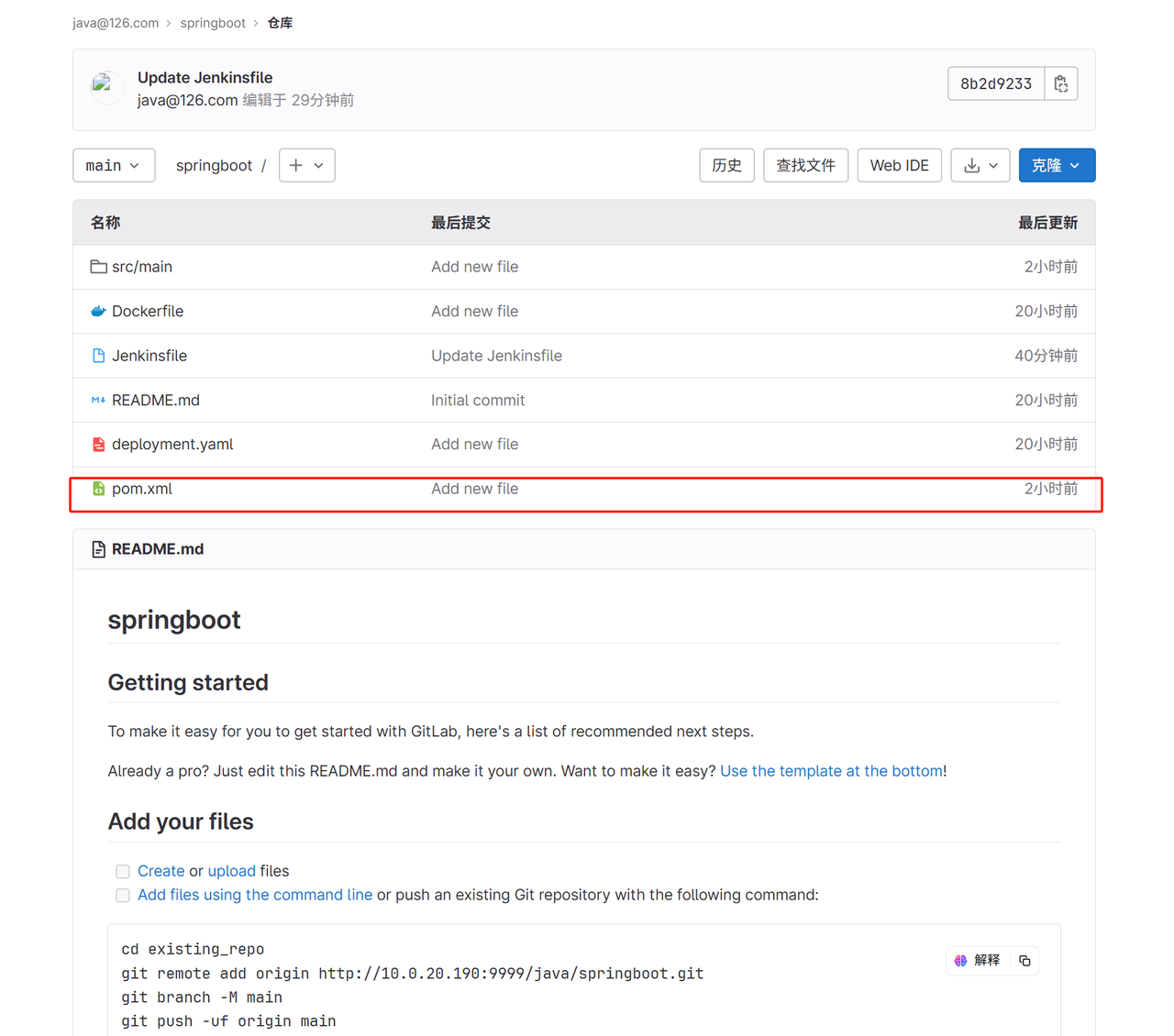Open java@126.com breadcrumb item
The height and width of the screenshot is (1036, 1174).
click(116, 23)
